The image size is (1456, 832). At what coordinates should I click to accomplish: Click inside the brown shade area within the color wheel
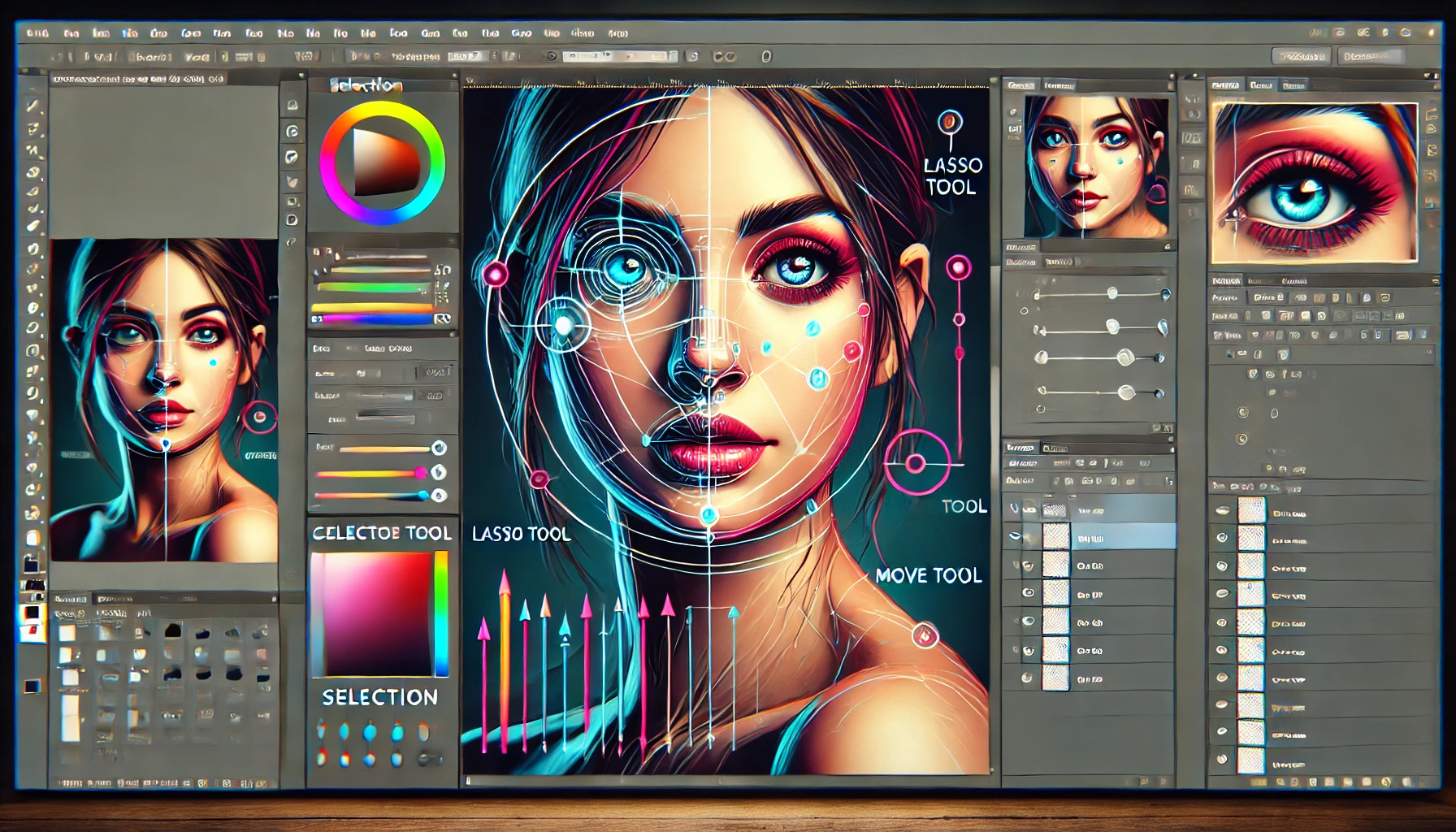pyautogui.click(x=386, y=162)
